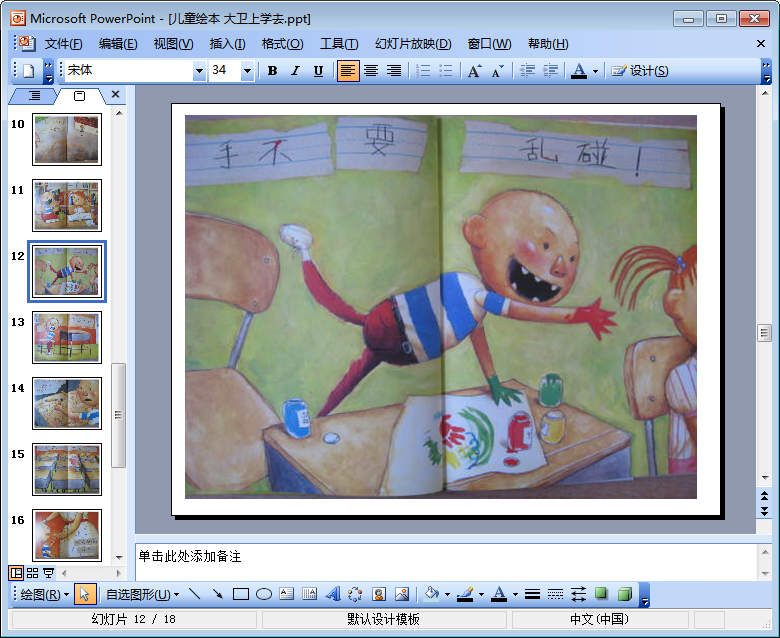Screen dimensions: 780x638
Task: Apply drawing toolbar font color
Action: pyautogui.click(x=499, y=594)
